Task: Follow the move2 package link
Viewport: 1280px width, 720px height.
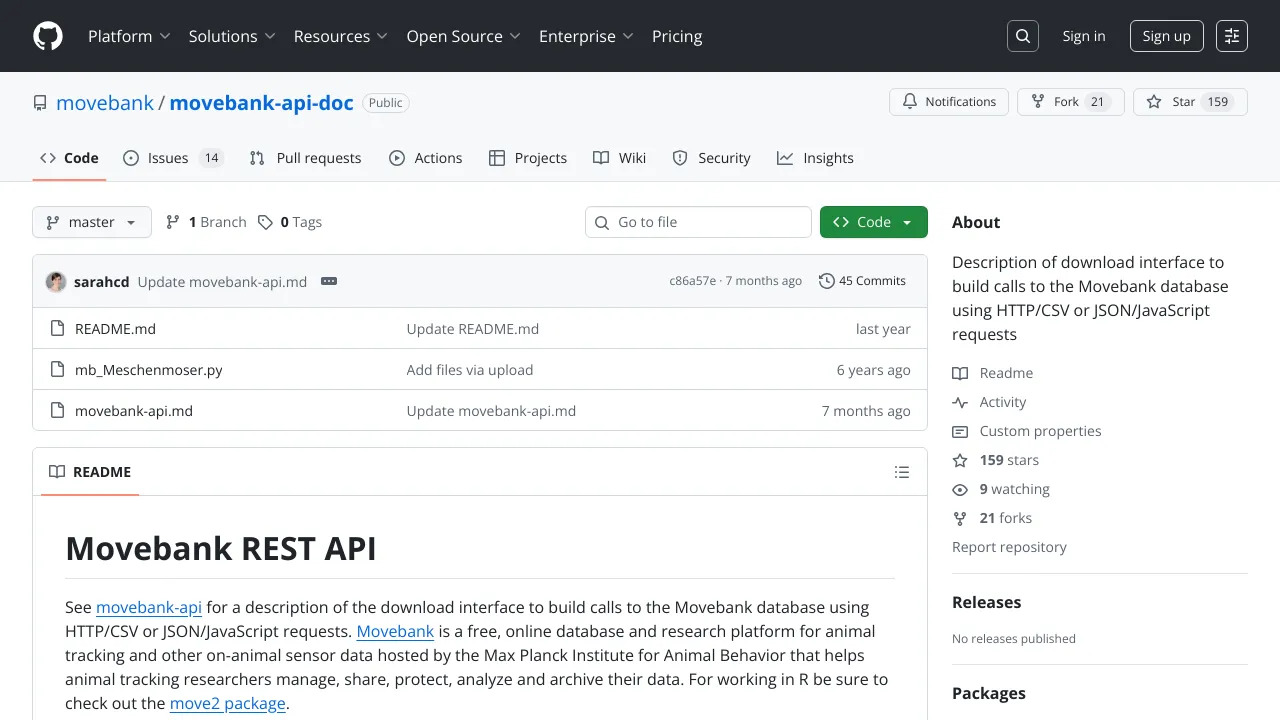Action: 228,703
